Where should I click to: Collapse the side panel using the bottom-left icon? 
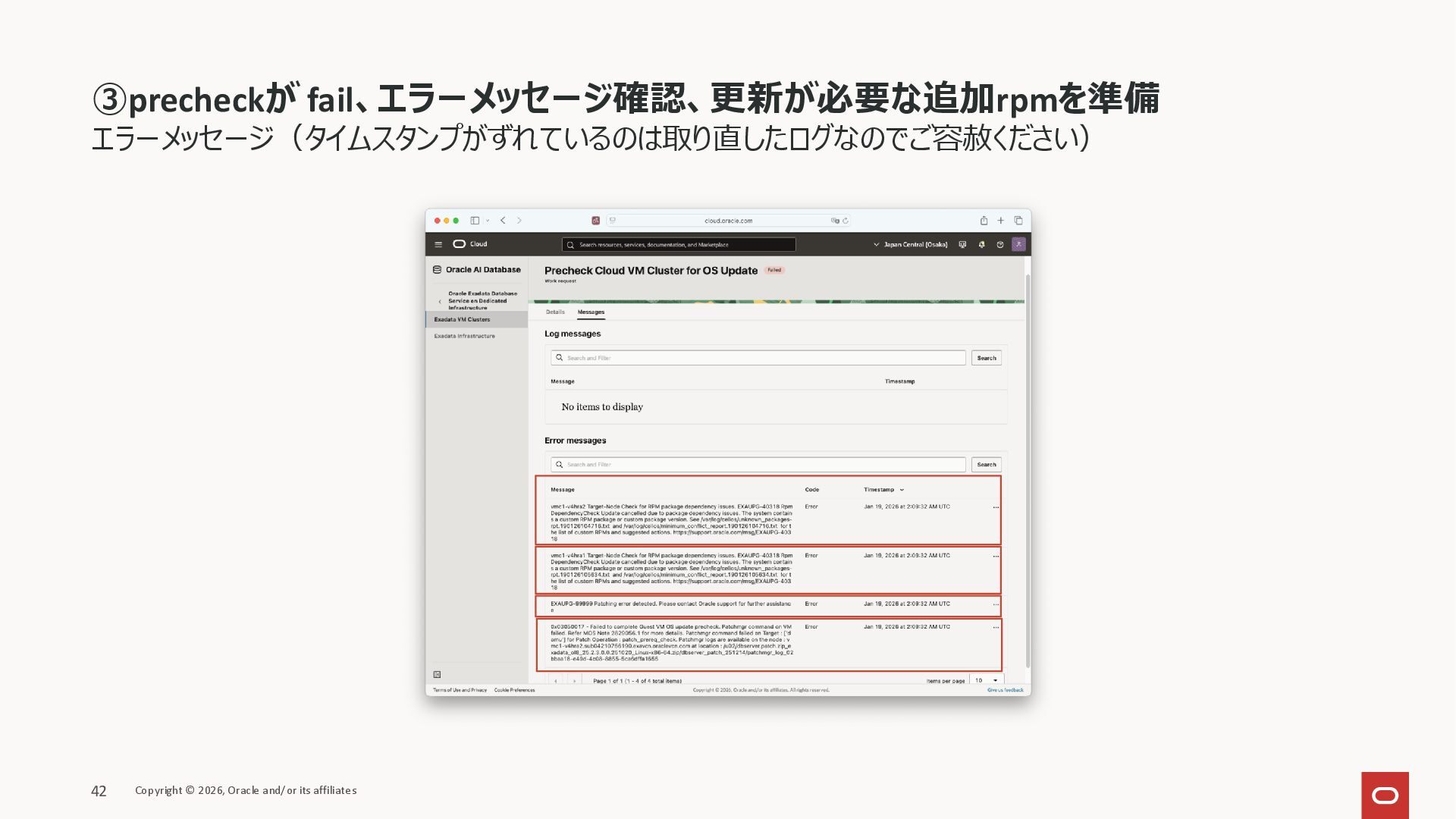point(438,674)
